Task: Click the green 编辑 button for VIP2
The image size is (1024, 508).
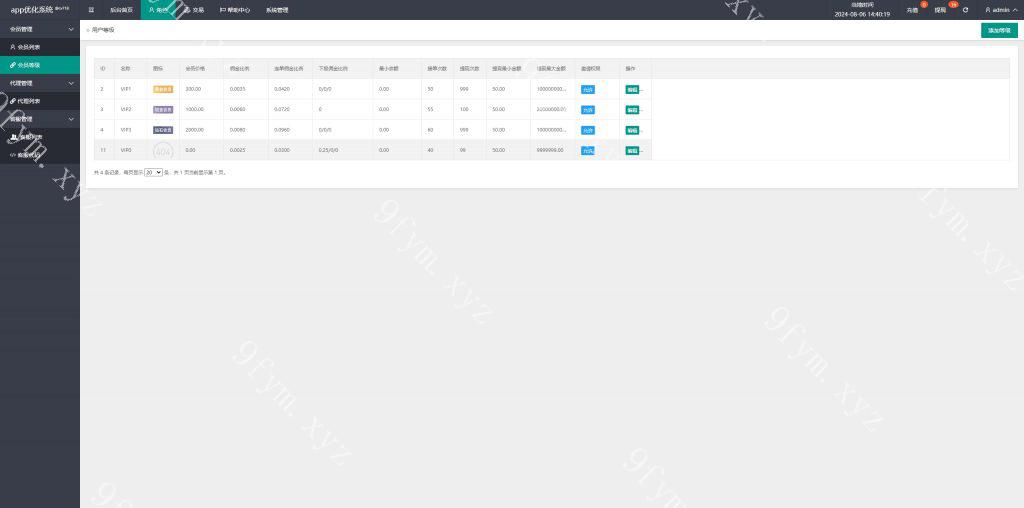Action: 632,110
